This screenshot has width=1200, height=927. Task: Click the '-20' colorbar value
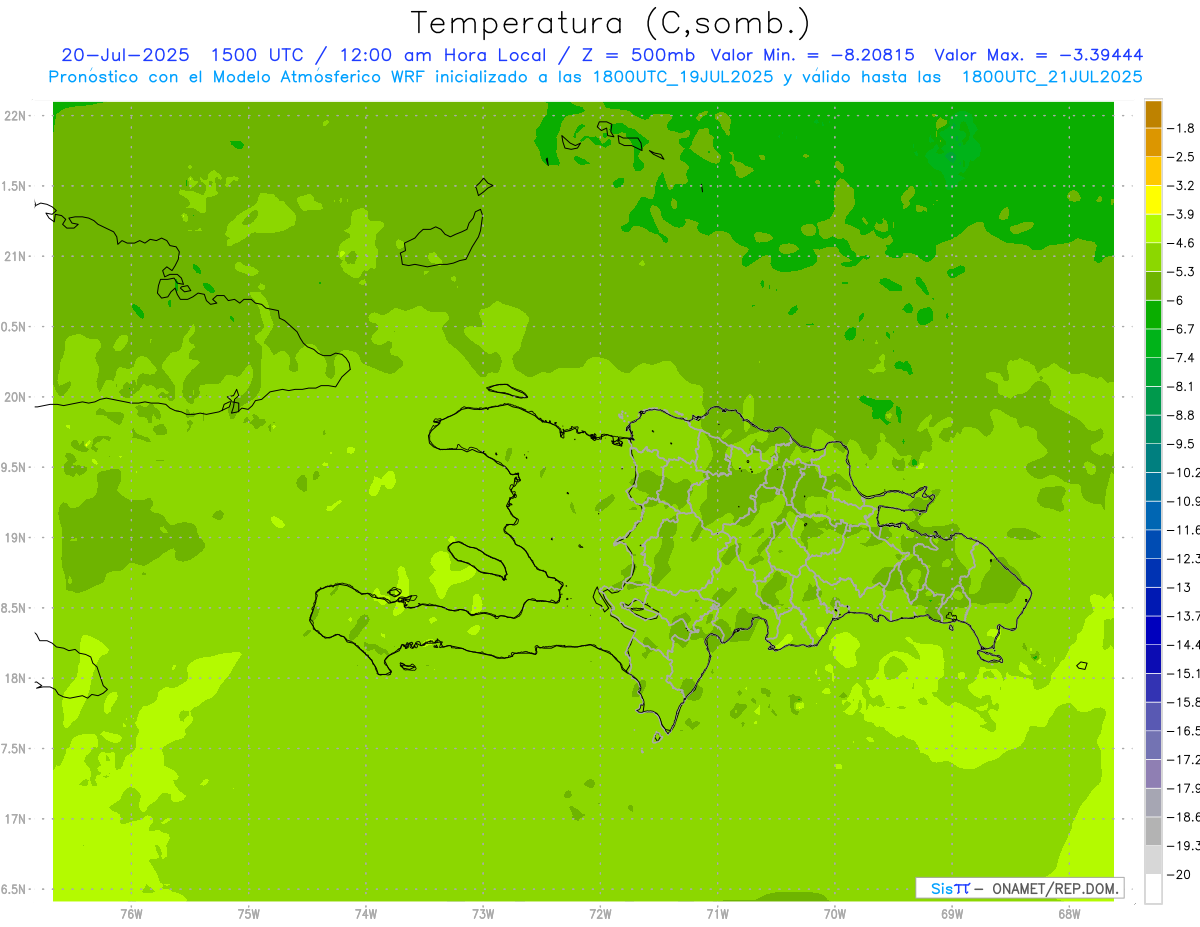1181,874
